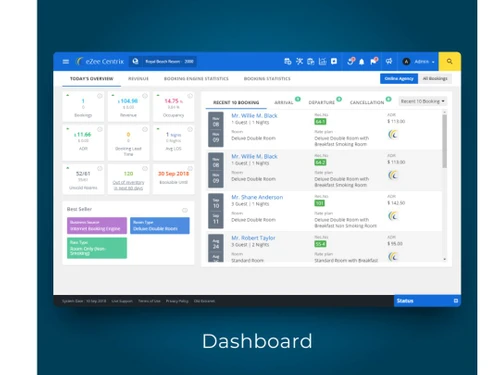
Task: Expand the Status panel icon in footer
Action: pos(456,301)
